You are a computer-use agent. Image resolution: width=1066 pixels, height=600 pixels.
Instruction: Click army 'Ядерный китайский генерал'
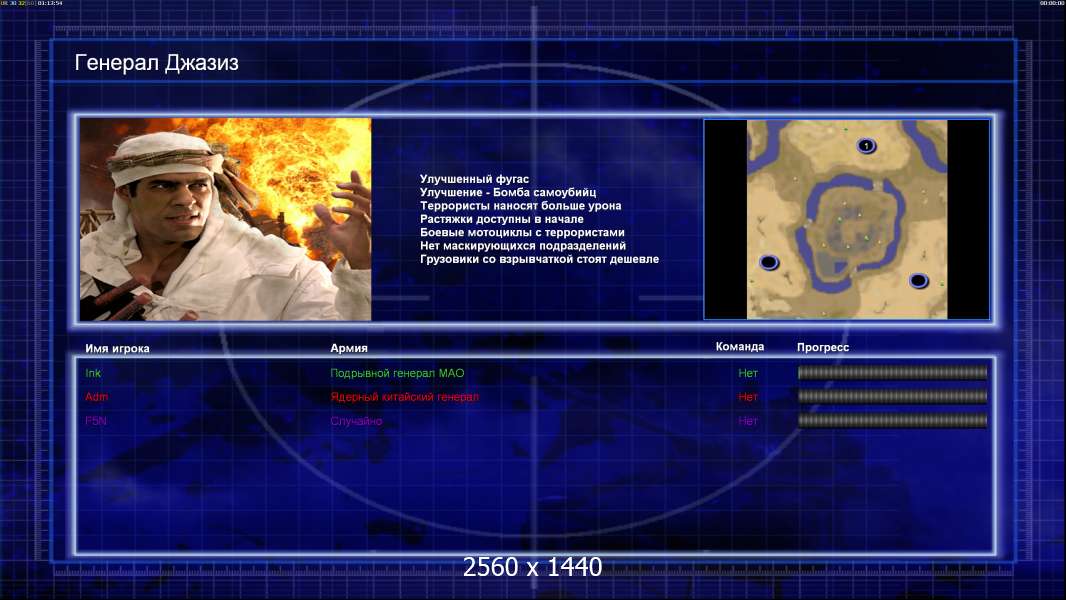[x=405, y=397]
